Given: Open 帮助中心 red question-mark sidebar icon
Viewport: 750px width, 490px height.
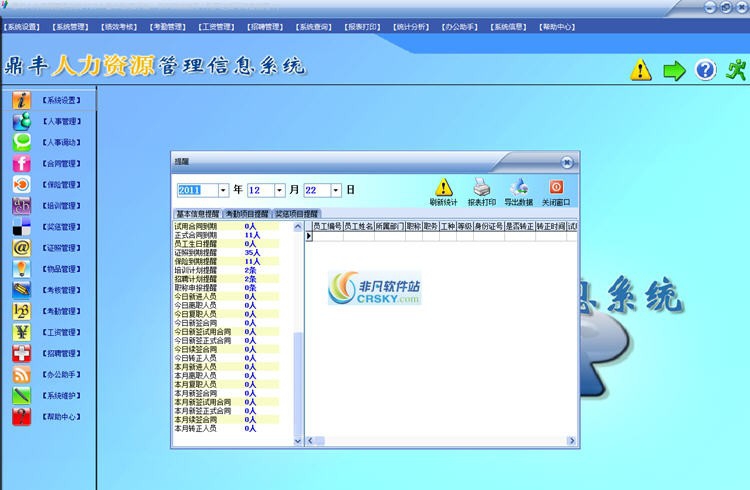Looking at the screenshot, I should 22,416.
